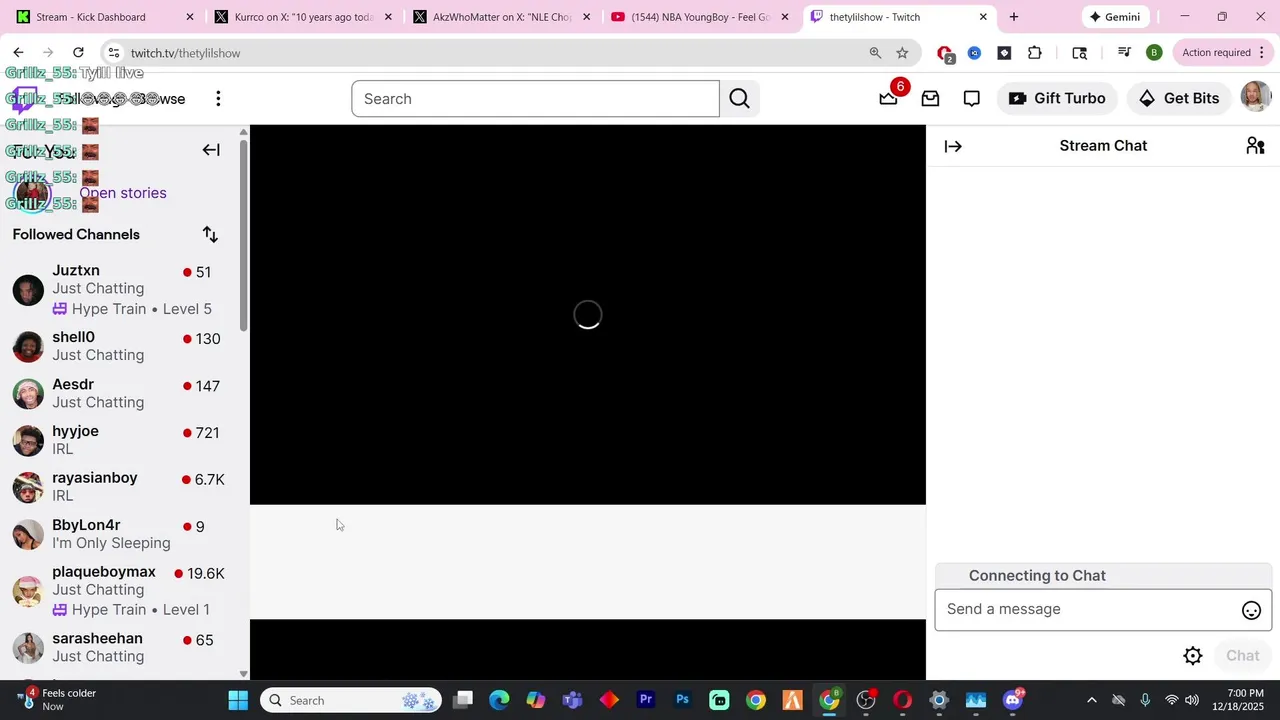Collapse the left sidebar with arrow icon
The width and height of the screenshot is (1280, 720).
211,150
